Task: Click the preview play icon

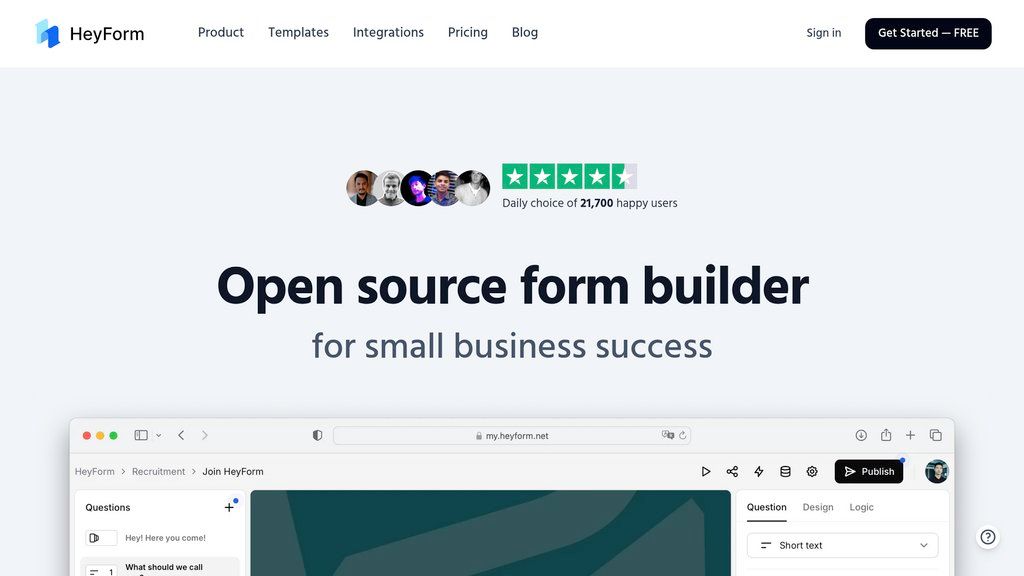Action: [x=705, y=472]
